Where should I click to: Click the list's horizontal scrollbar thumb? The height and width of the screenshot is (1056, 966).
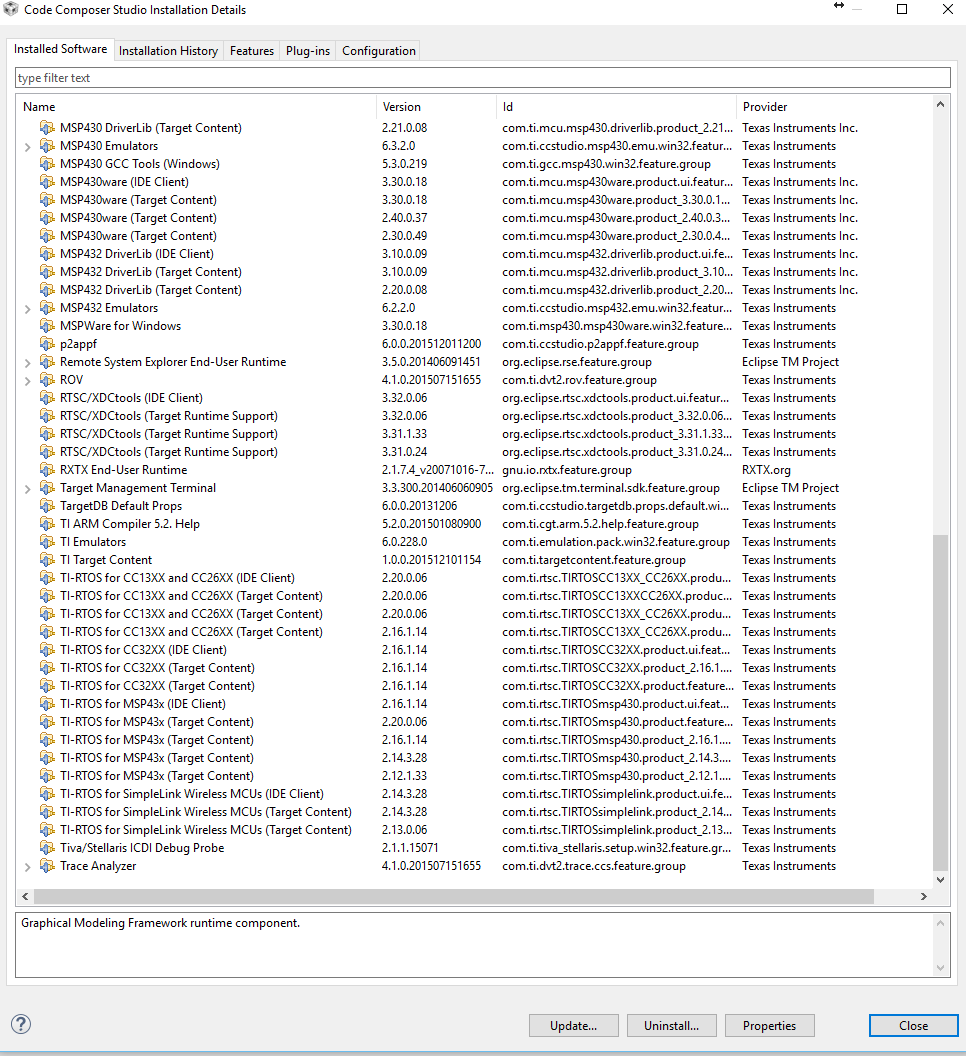453,896
